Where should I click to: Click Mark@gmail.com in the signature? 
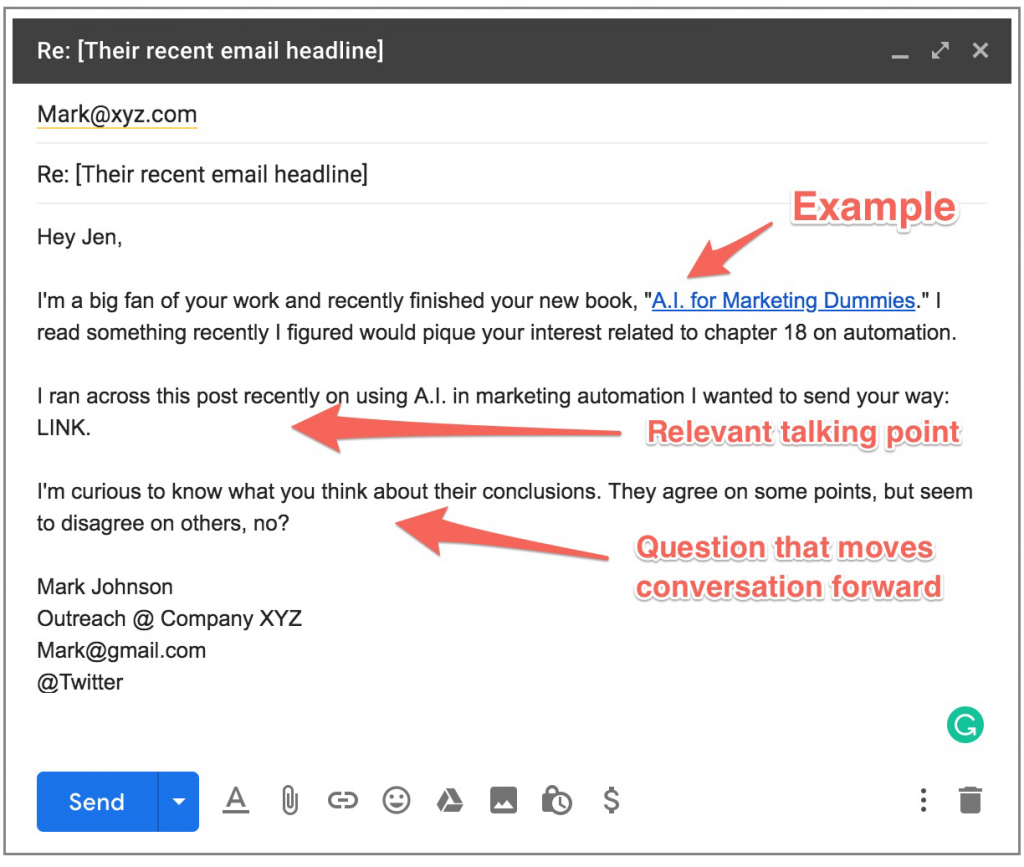point(121,650)
